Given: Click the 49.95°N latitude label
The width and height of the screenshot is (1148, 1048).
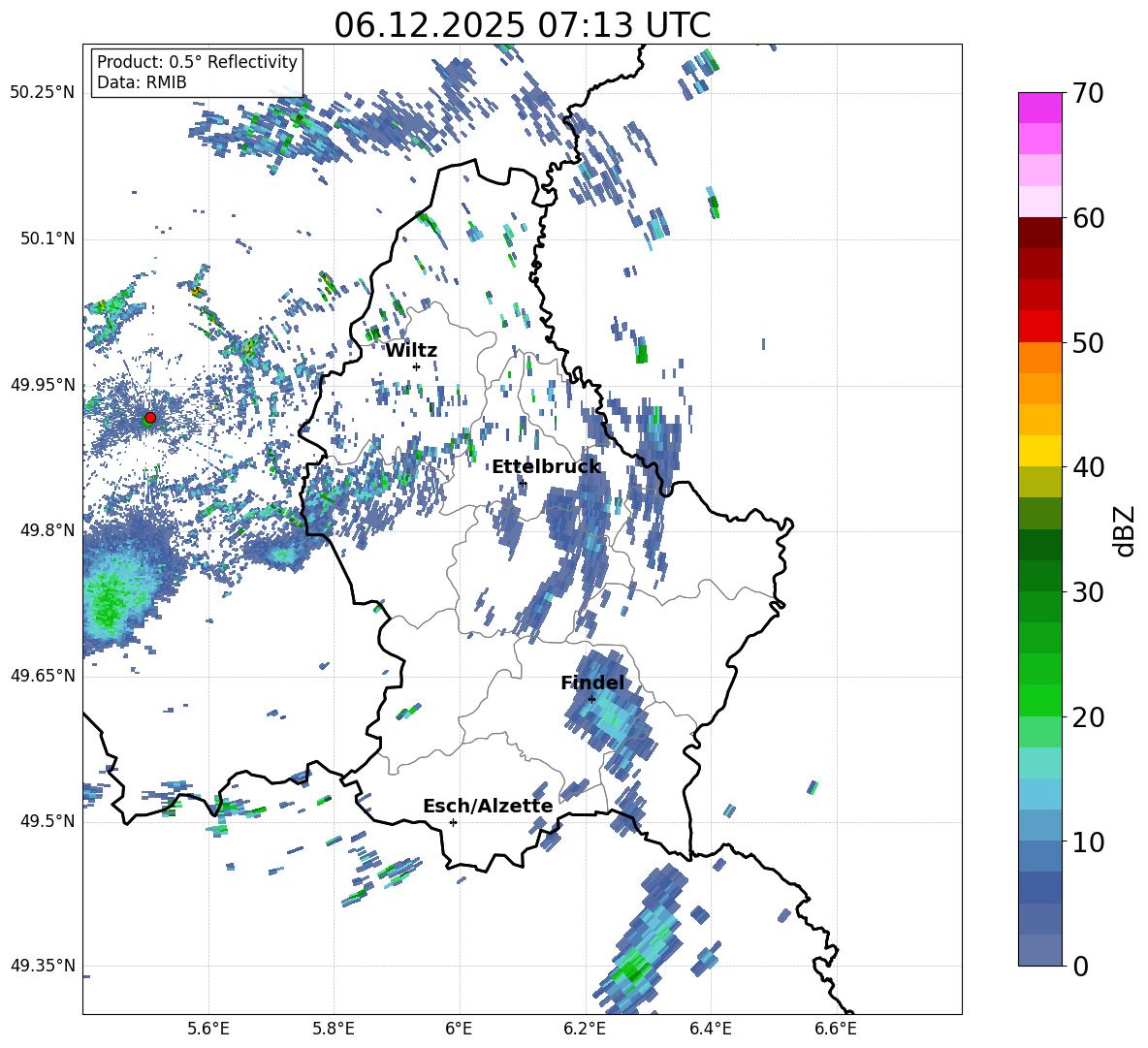Looking at the screenshot, I should click(x=43, y=385).
